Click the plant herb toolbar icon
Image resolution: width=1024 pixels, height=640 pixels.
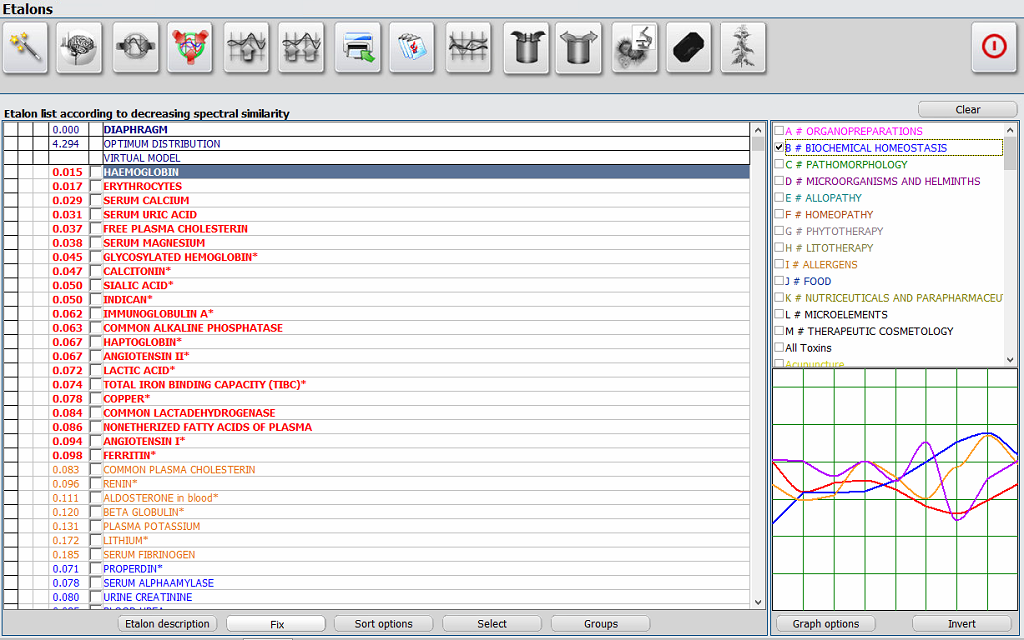[x=743, y=47]
